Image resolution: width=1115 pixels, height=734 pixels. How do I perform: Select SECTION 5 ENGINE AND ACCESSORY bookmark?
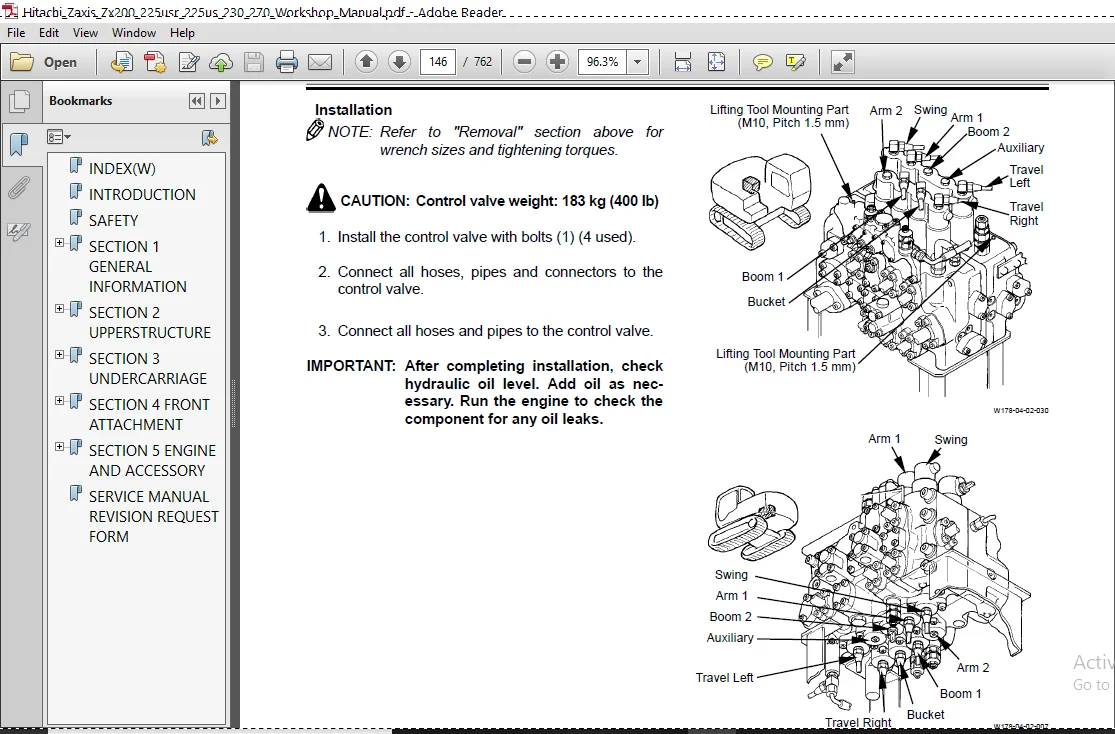pos(152,460)
